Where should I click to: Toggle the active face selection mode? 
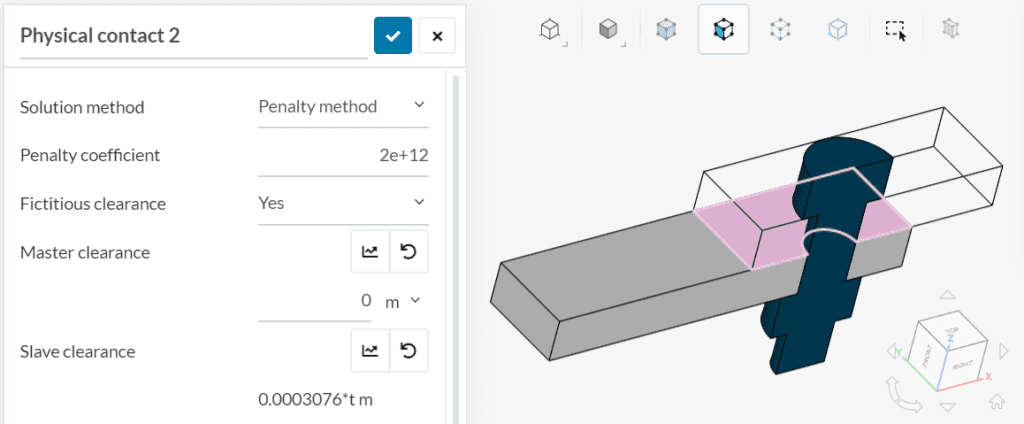[723, 30]
